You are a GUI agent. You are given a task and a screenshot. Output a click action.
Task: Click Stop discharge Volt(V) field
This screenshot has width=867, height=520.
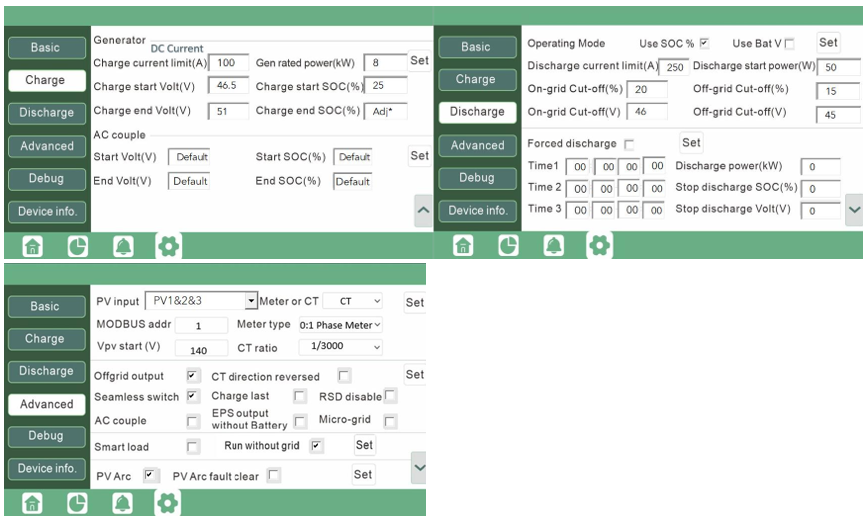[821, 211]
